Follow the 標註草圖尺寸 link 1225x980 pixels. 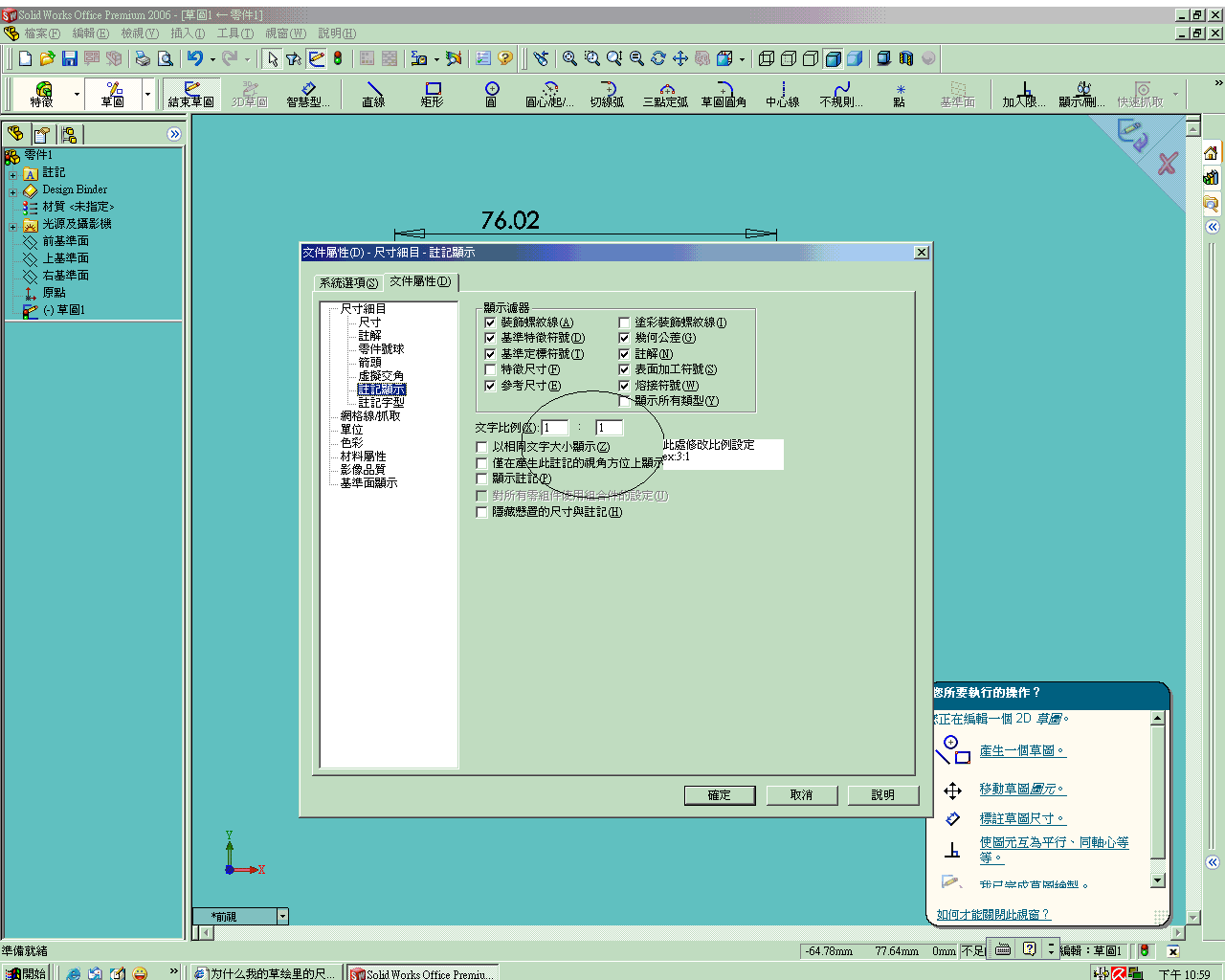pos(1022,819)
